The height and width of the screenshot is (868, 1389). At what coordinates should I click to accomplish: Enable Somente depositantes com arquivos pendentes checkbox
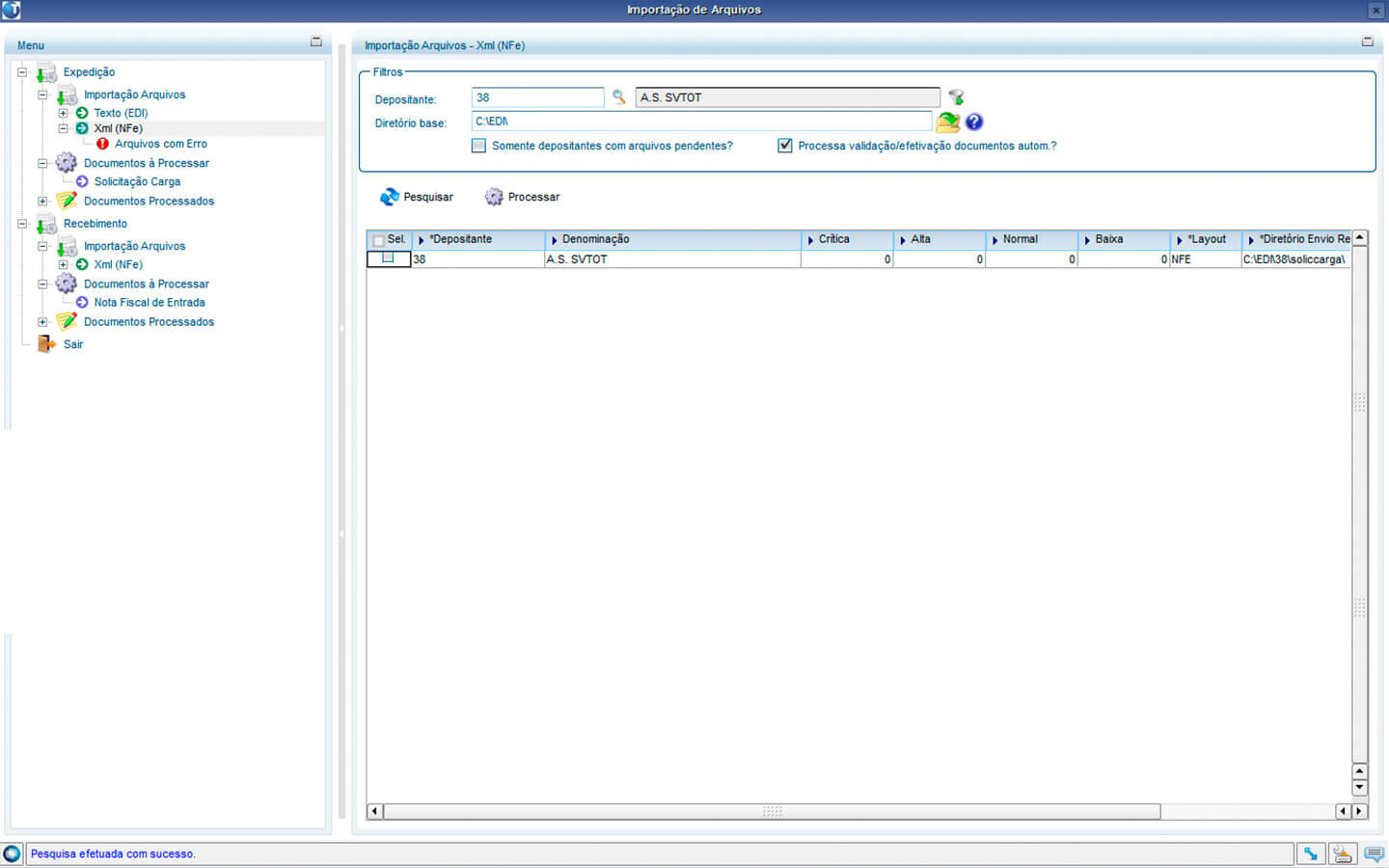[479, 146]
